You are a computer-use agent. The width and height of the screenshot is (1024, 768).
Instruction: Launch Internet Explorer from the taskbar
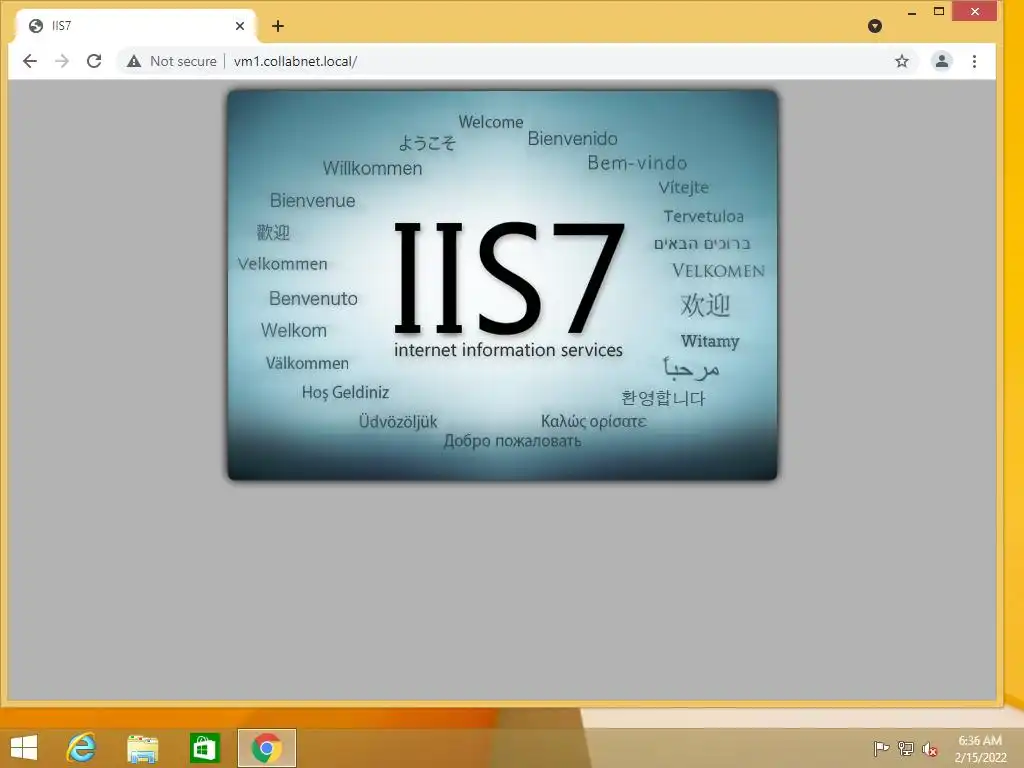pyautogui.click(x=81, y=748)
